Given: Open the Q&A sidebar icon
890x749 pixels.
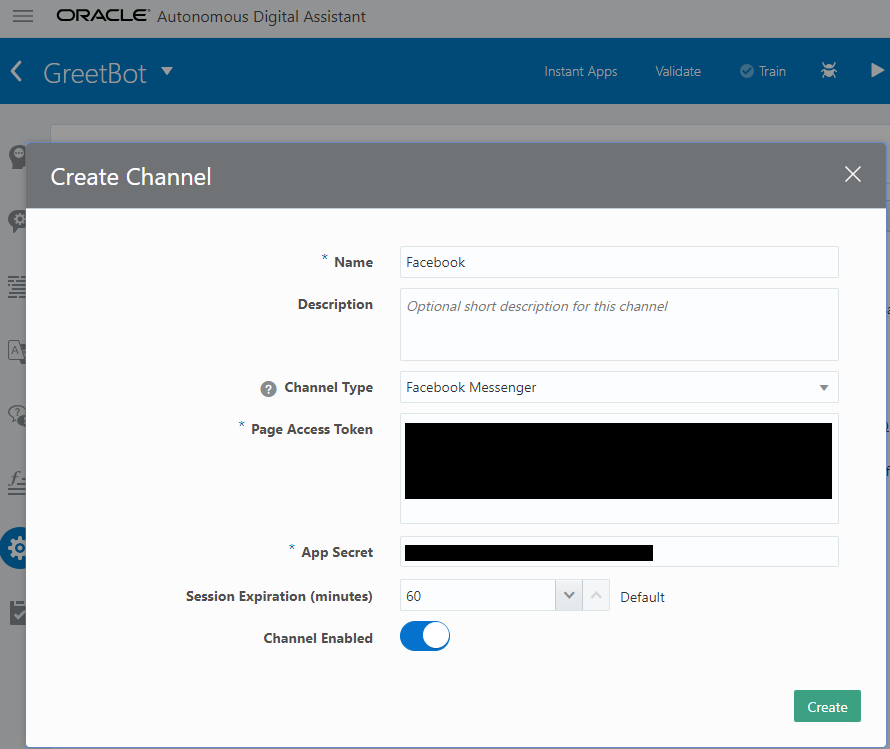Looking at the screenshot, I should pos(17,415).
